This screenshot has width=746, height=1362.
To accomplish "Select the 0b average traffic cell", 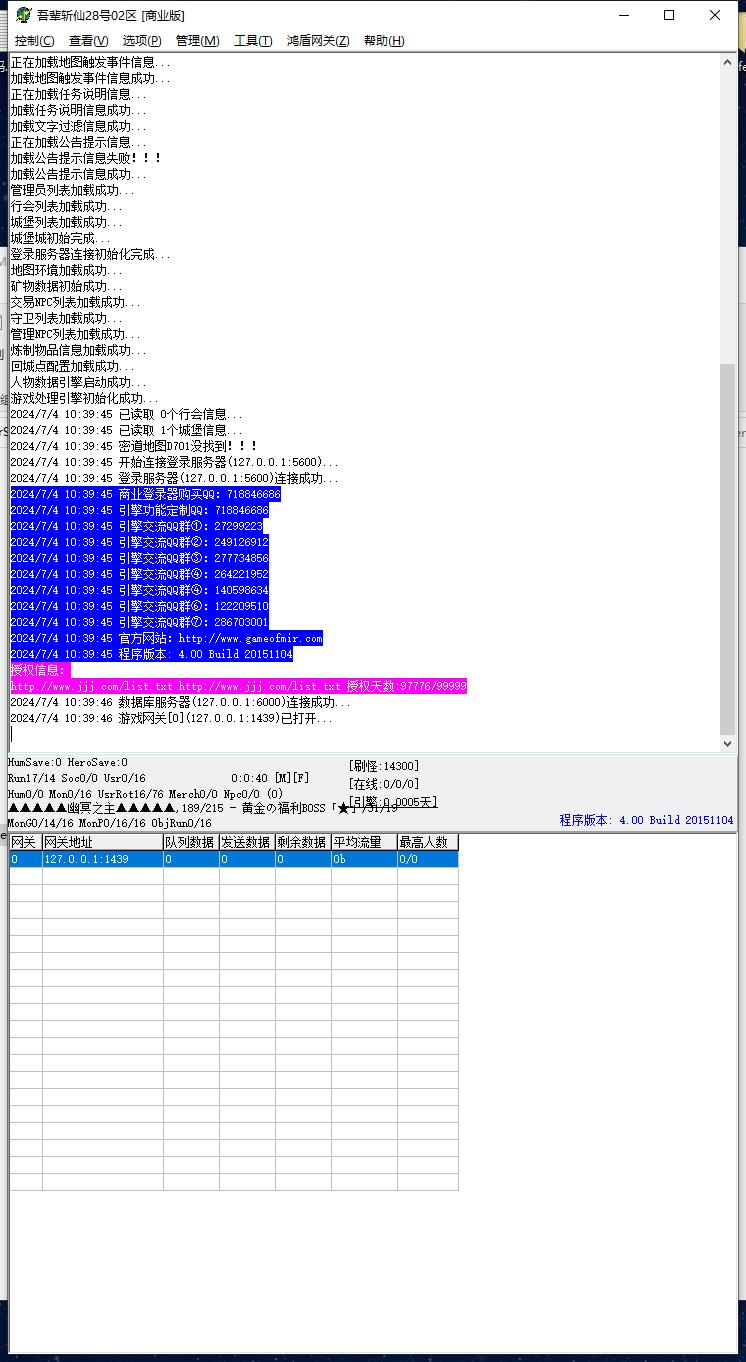I will tap(364, 859).
